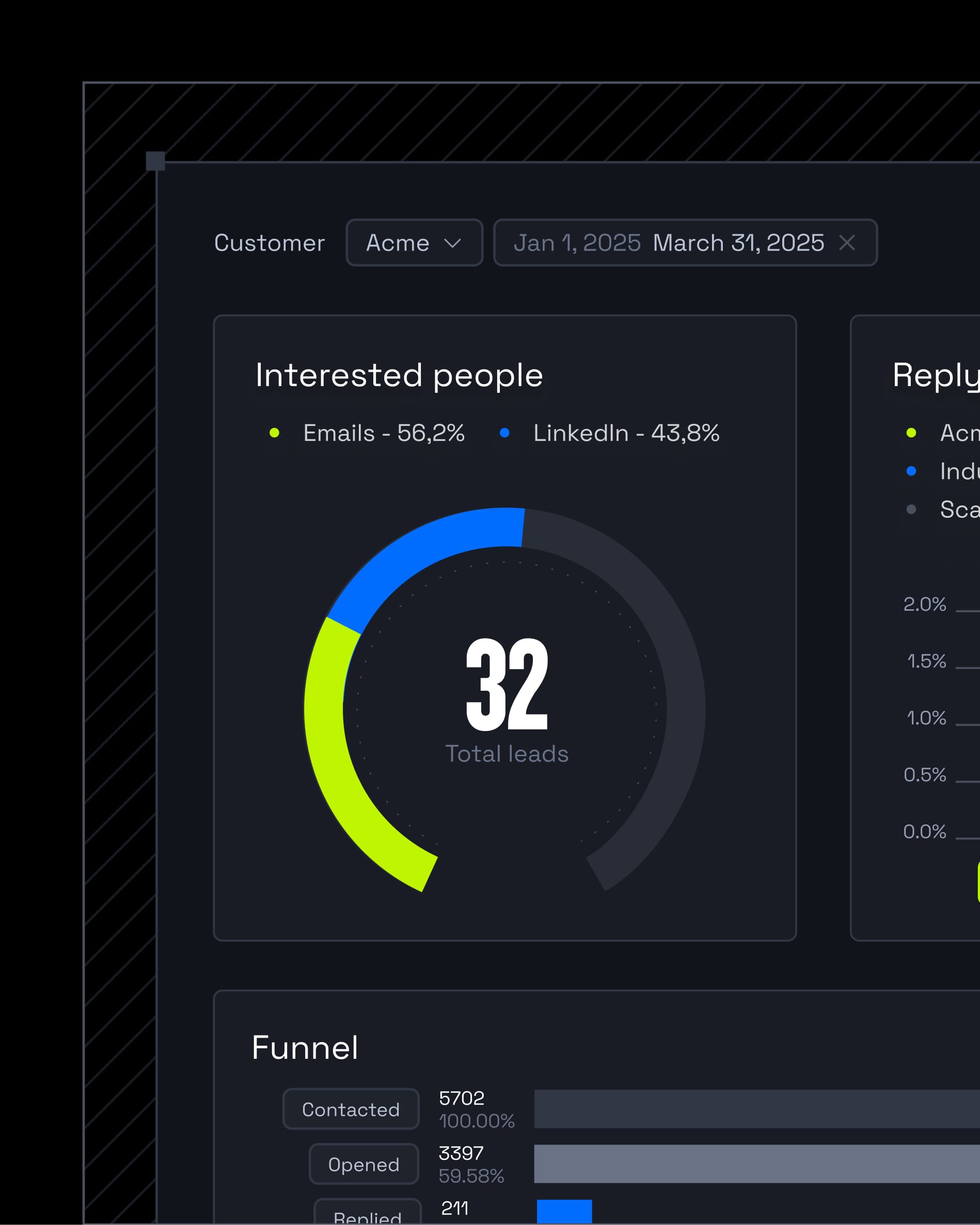Click the 3397 opened count
This screenshot has width=980, height=1225.
[461, 1153]
